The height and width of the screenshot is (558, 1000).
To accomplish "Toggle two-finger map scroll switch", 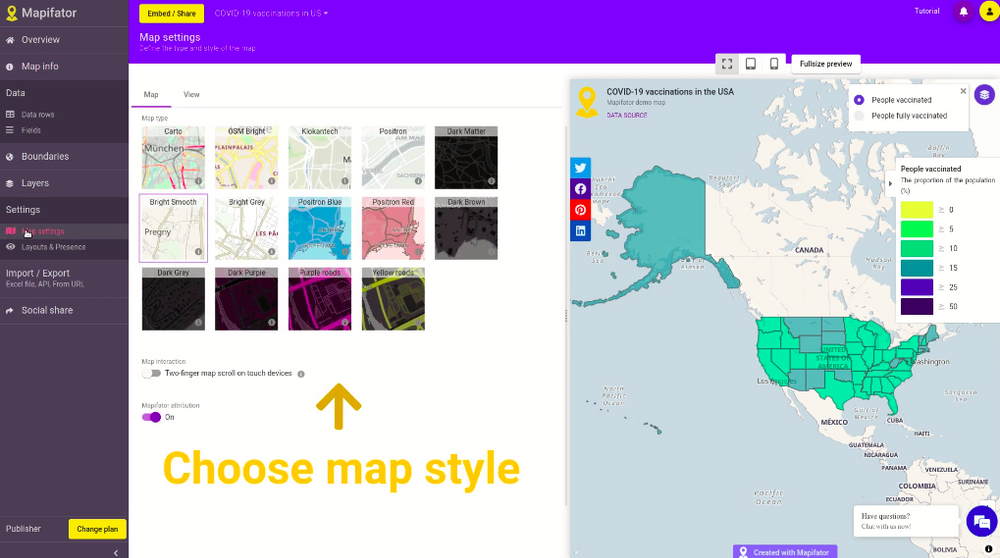I will pyautogui.click(x=151, y=373).
